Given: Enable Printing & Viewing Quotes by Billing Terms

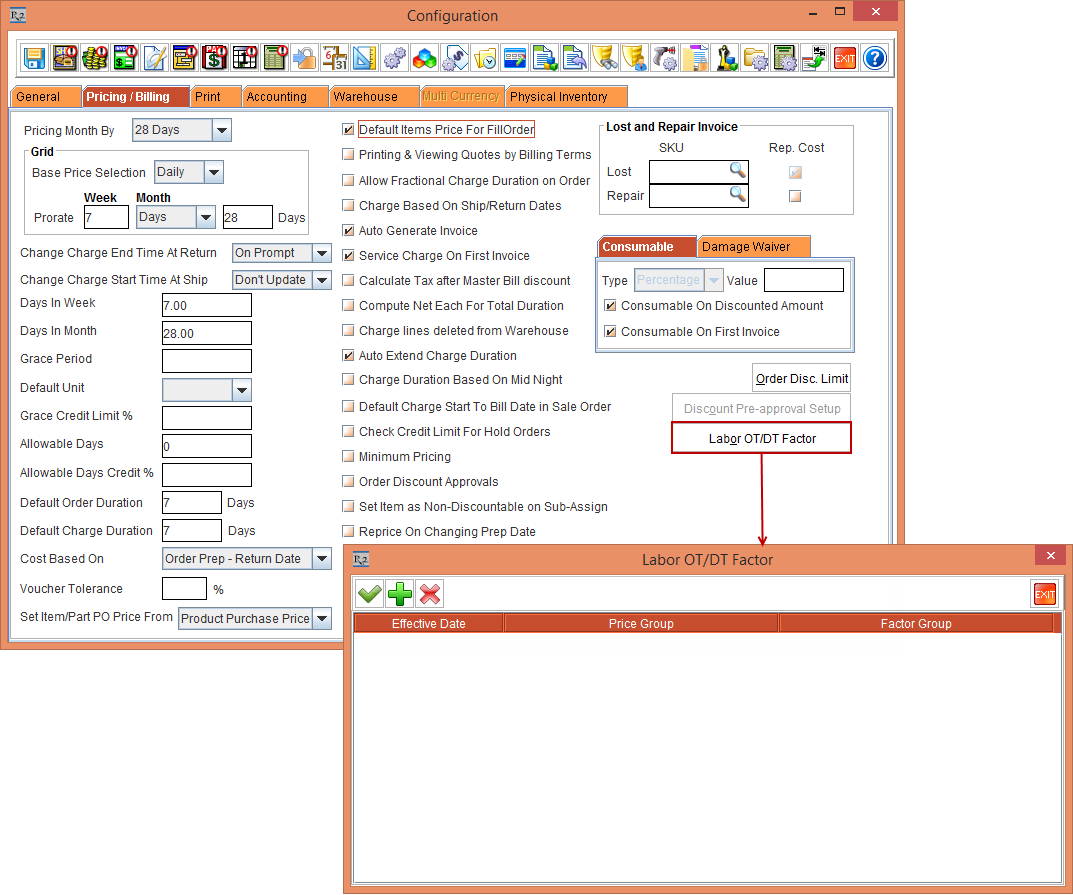Looking at the screenshot, I should [348, 155].
